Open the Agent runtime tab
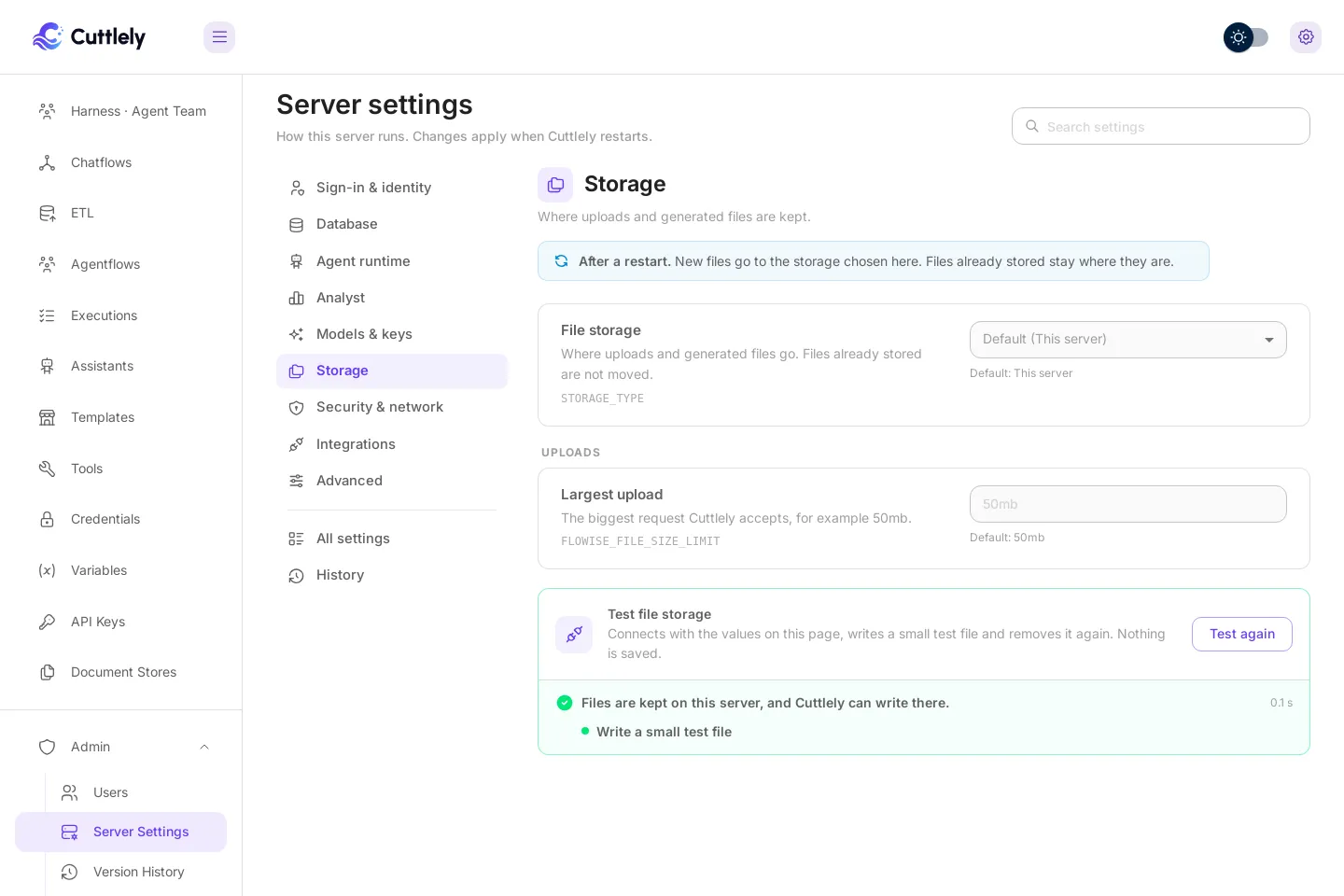This screenshot has height=896, width=1344. click(392, 261)
